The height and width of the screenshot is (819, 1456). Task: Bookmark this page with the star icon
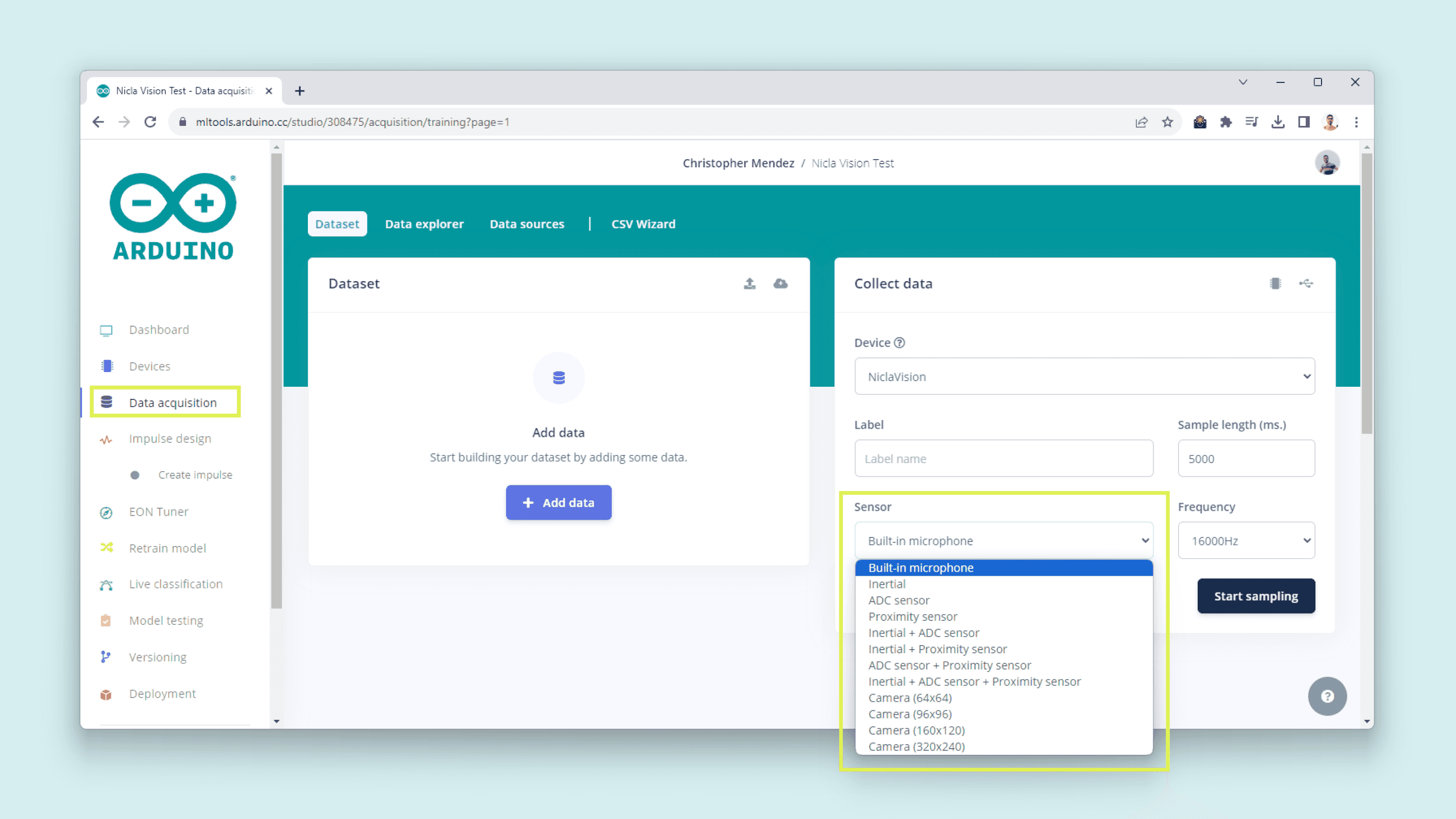1167,122
